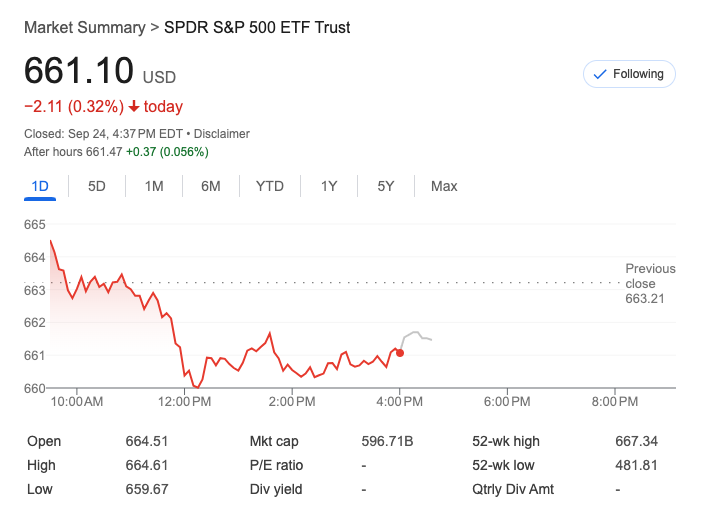704x514 pixels.
Task: Switch to the 5D chart tab
Action: click(x=97, y=186)
